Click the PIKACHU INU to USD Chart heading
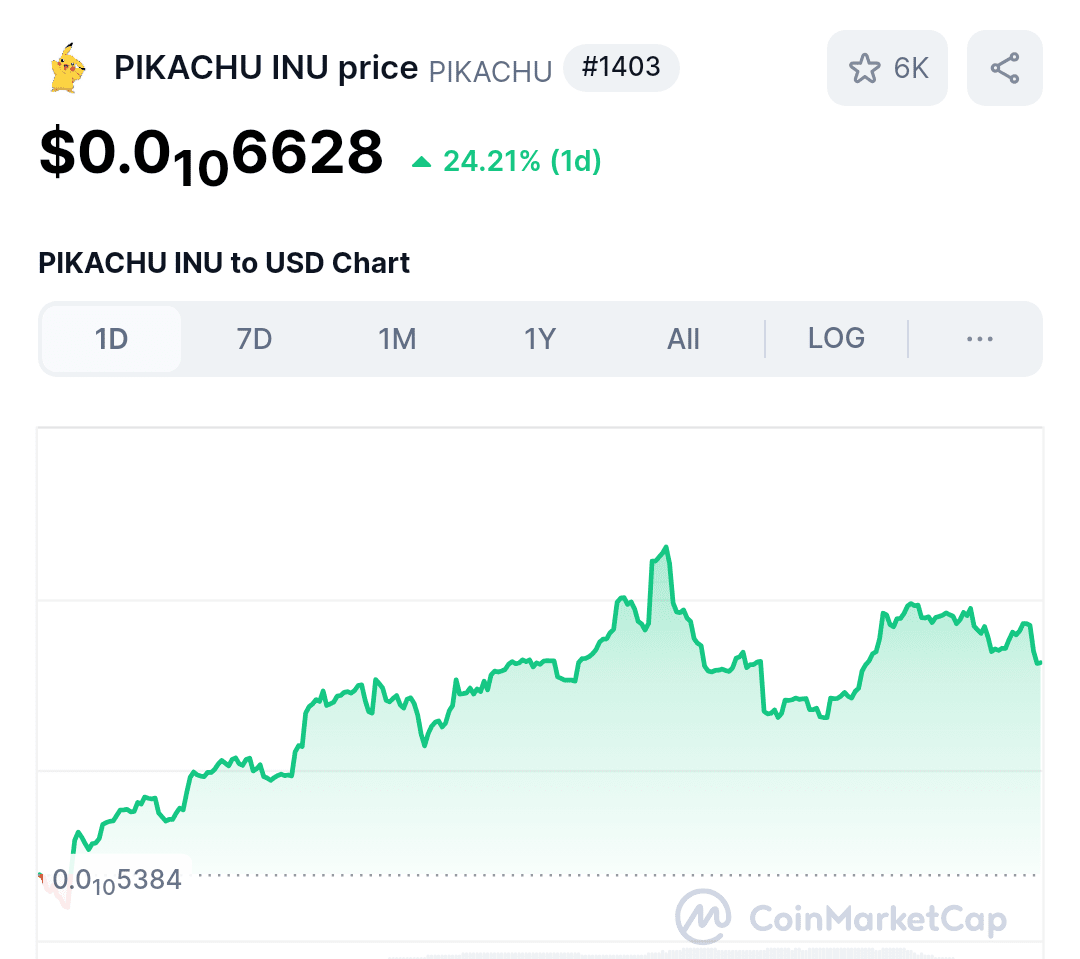Image resolution: width=1080 pixels, height=959 pixels. click(224, 263)
